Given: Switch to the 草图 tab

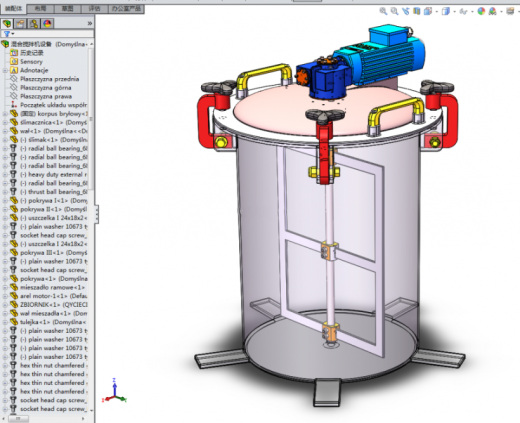Looking at the screenshot, I should (67, 9).
